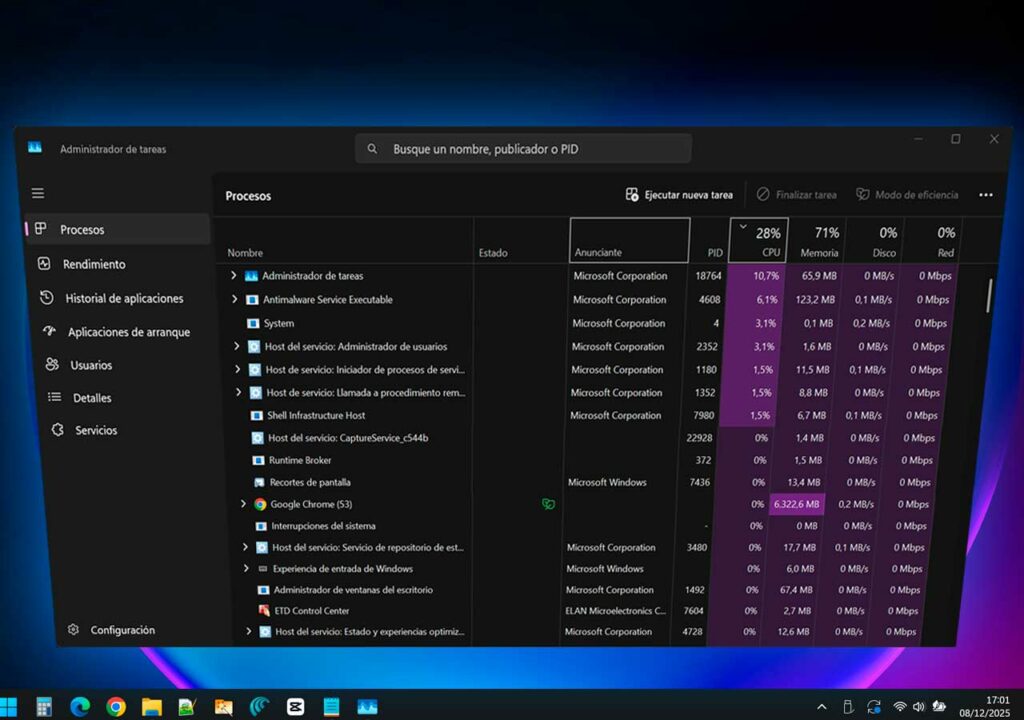
Task: Expand the Administrador de tareas process
Action: 234,275
